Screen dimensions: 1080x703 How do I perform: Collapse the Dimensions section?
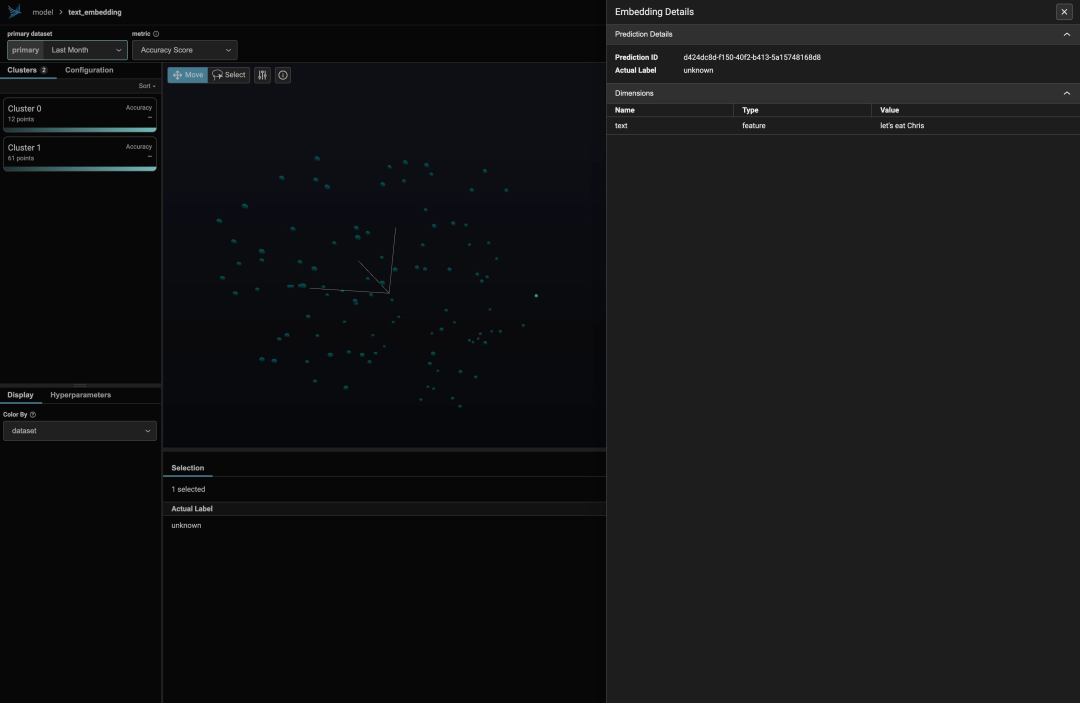[1066, 93]
